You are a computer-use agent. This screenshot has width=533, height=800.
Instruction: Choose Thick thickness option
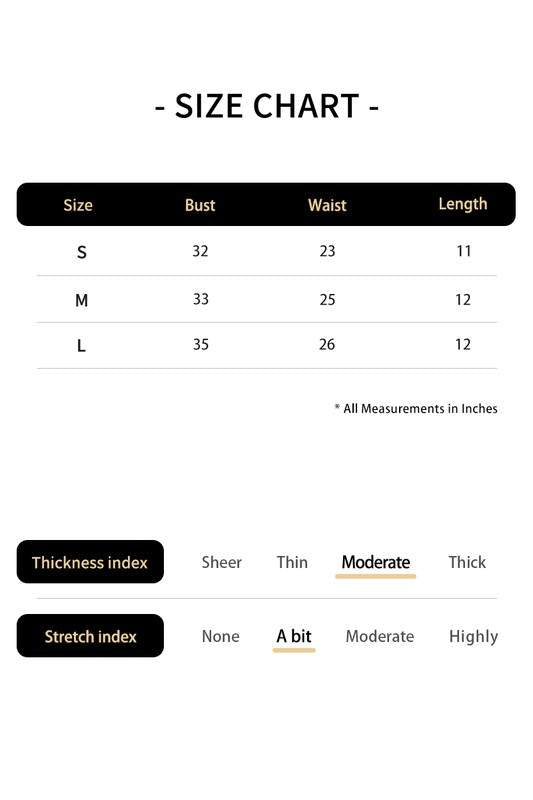[x=467, y=562]
